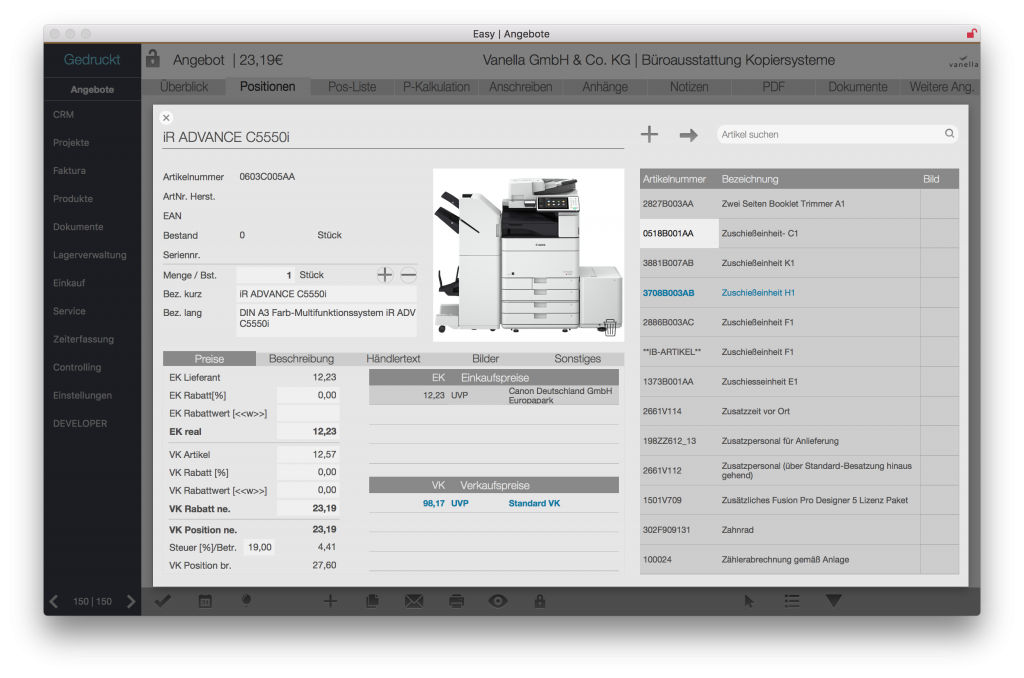Click the Bez. kurz field
The width and height of the screenshot is (1024, 678).
click(327, 294)
